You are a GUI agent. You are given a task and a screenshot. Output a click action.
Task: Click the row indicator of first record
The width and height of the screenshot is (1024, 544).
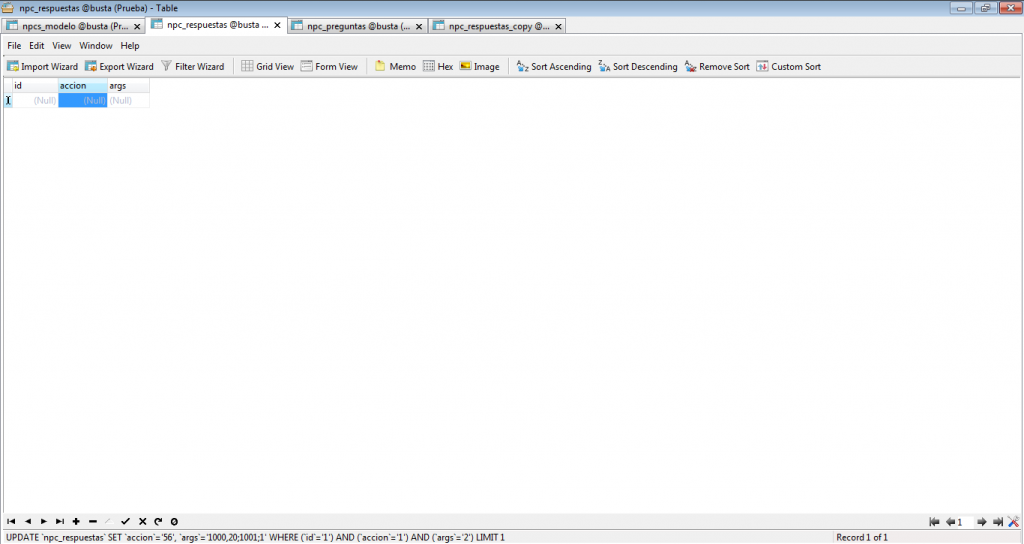click(8, 101)
